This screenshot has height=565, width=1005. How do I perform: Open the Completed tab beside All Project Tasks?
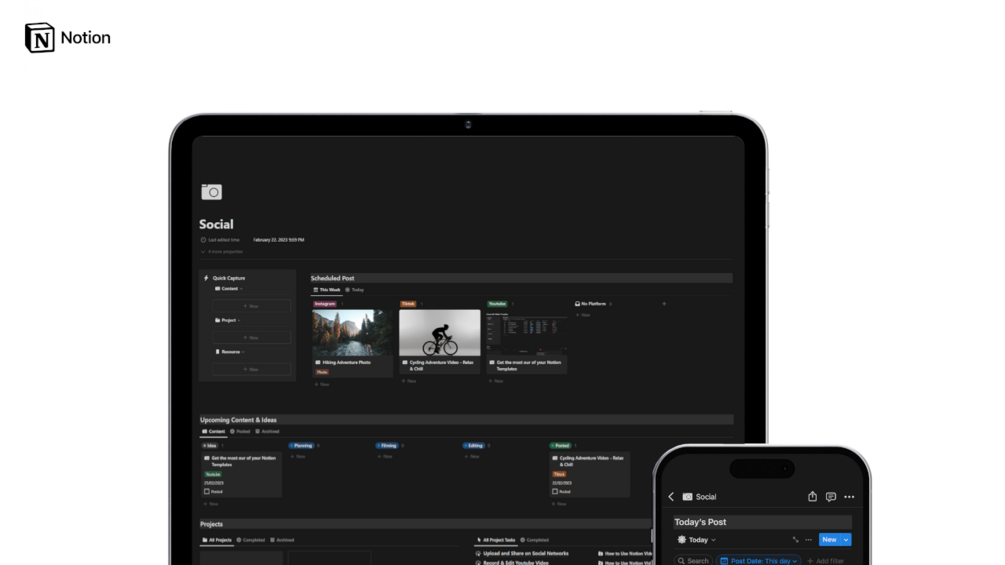[x=535, y=540]
